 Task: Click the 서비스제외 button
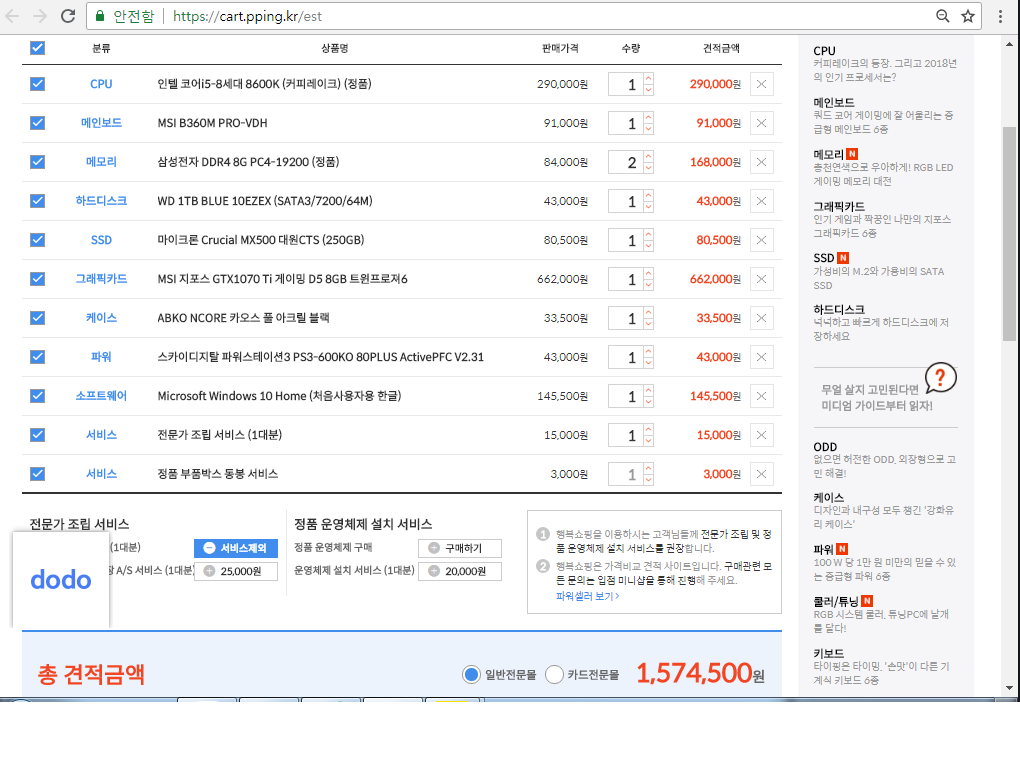pos(235,548)
